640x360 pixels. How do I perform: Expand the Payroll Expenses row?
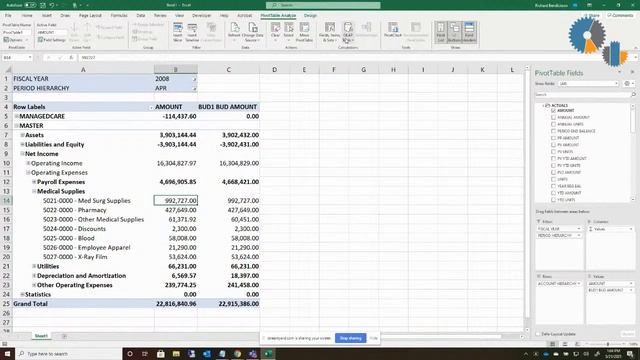coord(34,182)
